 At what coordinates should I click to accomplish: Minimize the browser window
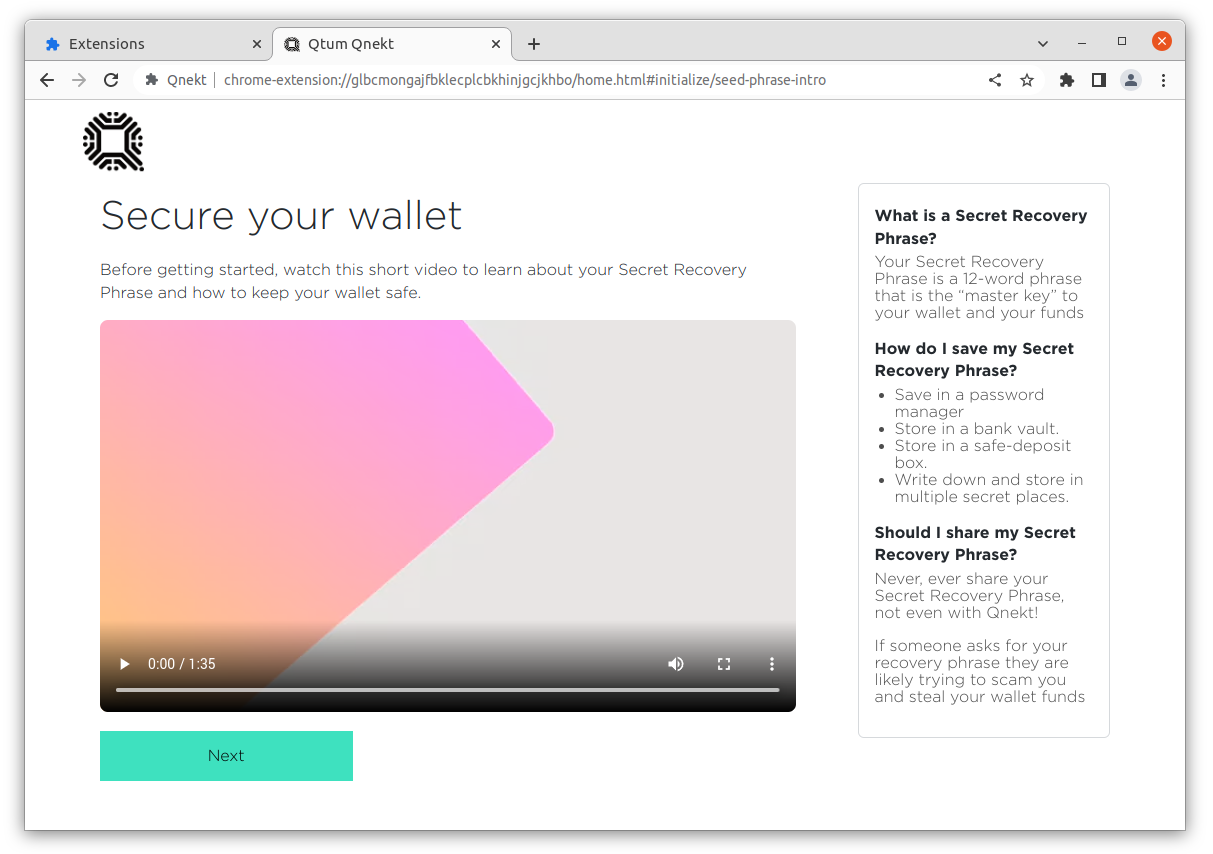[1082, 42]
